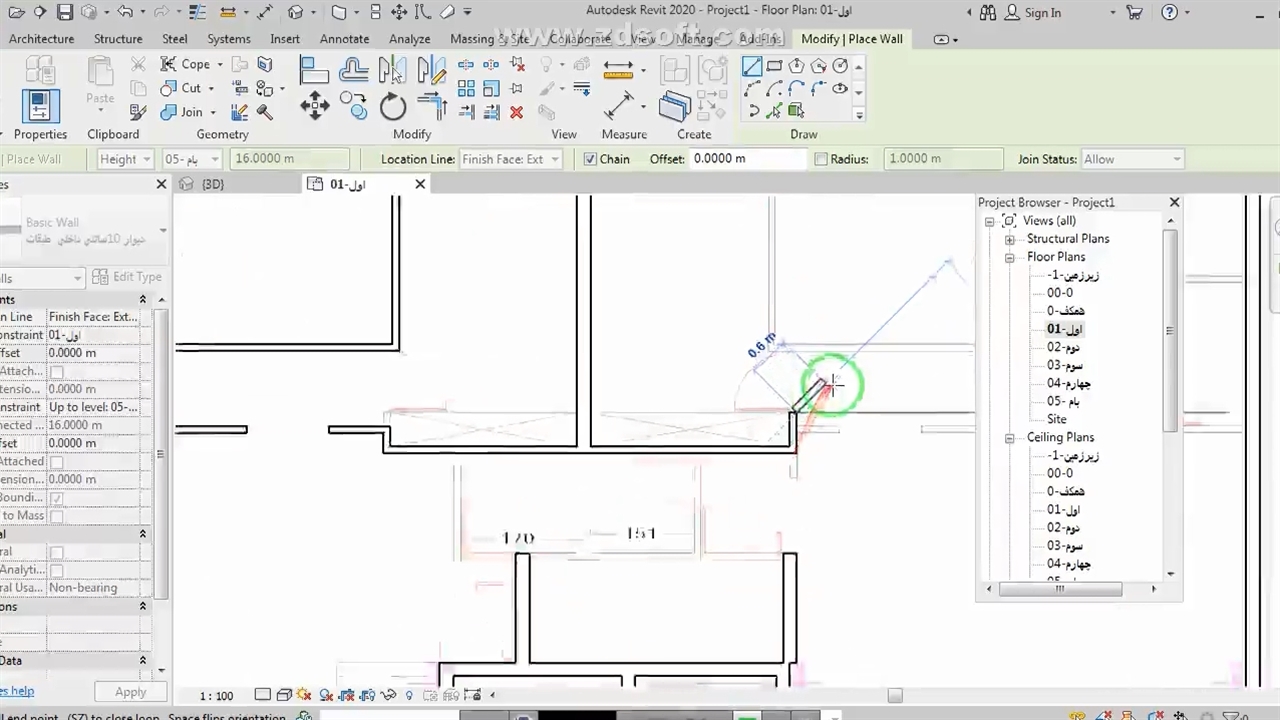This screenshot has height=720, width=1280.
Task: Uncheck the Chain checkbox
Action: (590, 159)
